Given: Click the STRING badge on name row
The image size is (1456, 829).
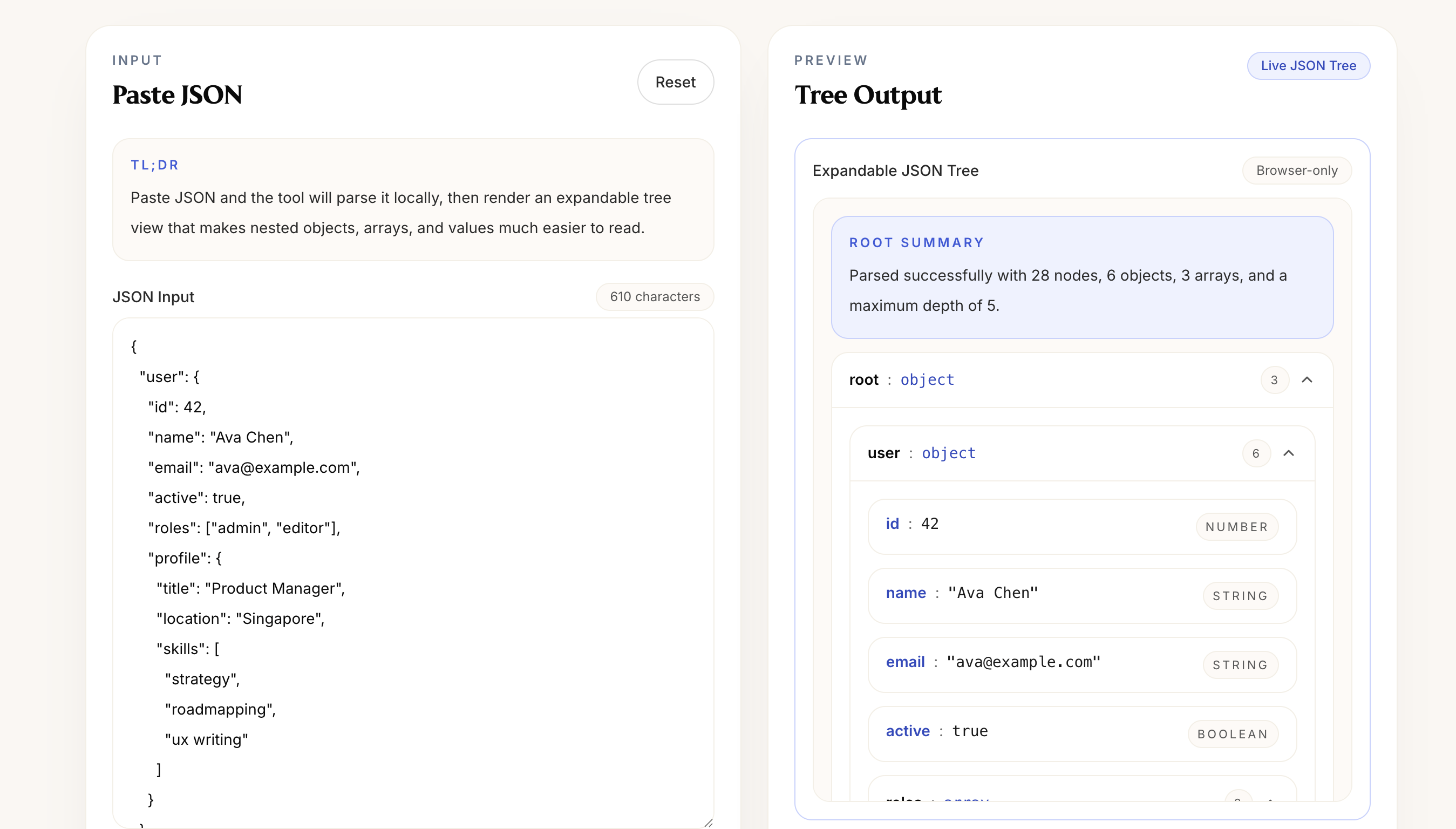Looking at the screenshot, I should [1240, 595].
